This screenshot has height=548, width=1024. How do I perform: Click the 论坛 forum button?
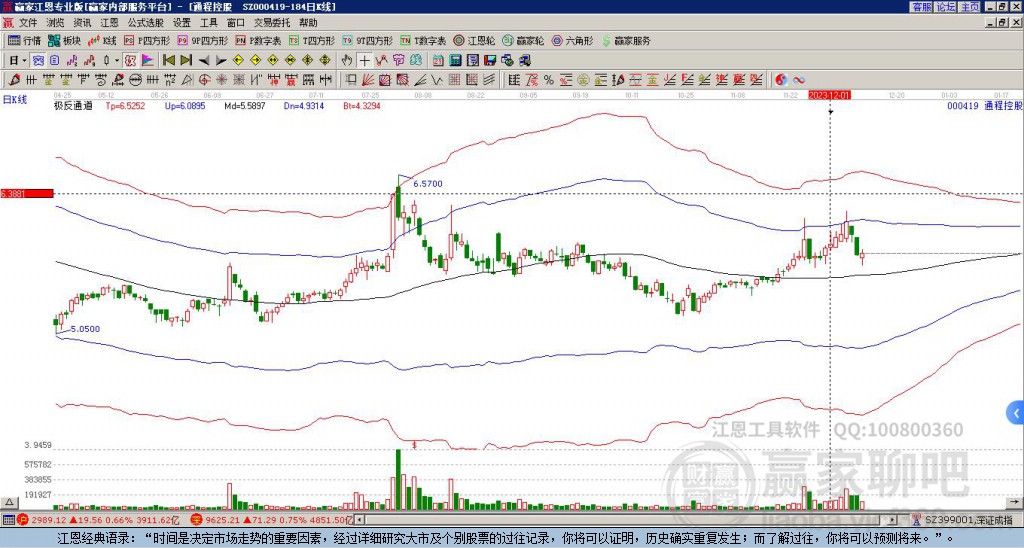(x=945, y=7)
